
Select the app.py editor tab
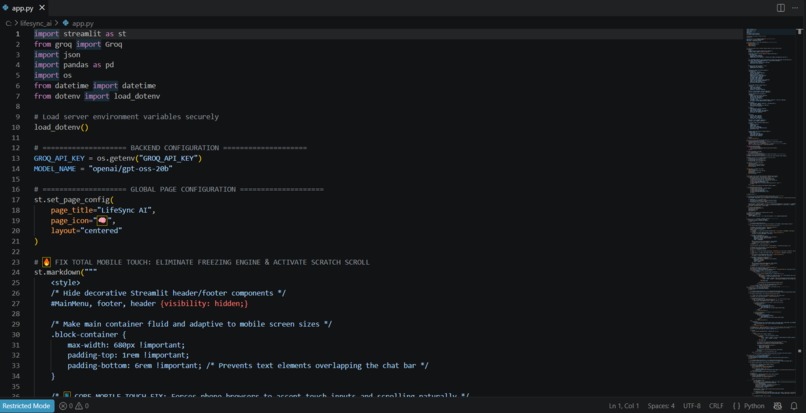(x=24, y=8)
